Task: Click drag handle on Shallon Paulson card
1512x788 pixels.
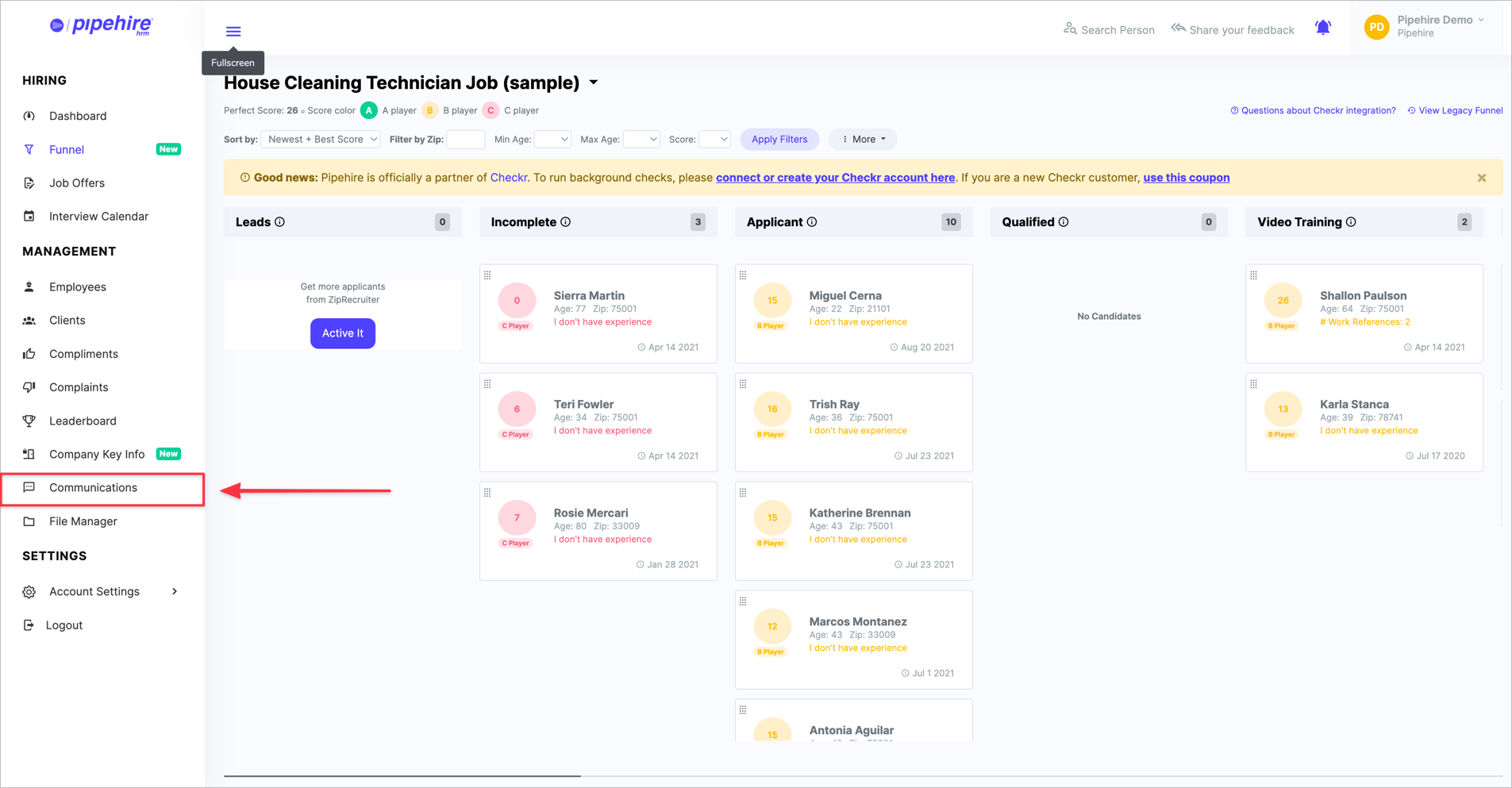Action: coord(1254,275)
